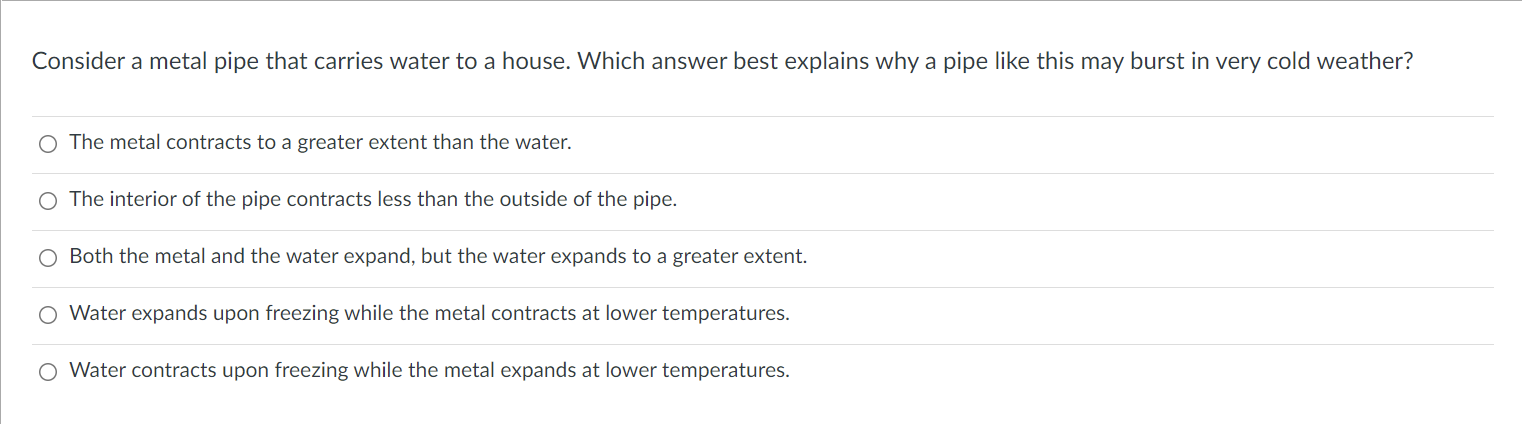The image size is (1522, 424).
Task: Select radio button for 'Water contracts upon freezing'
Action: tap(48, 372)
